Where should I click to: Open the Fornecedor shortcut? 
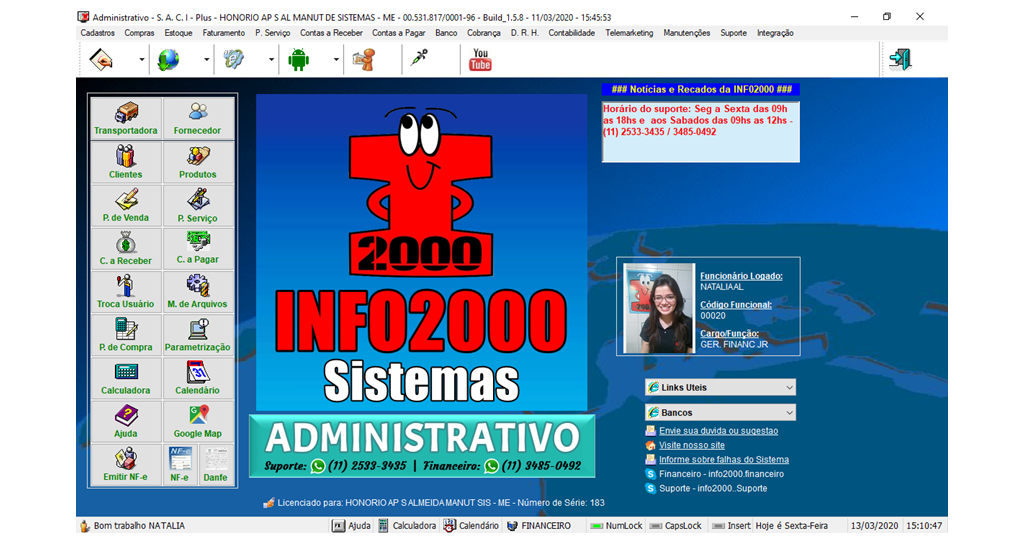coord(198,118)
